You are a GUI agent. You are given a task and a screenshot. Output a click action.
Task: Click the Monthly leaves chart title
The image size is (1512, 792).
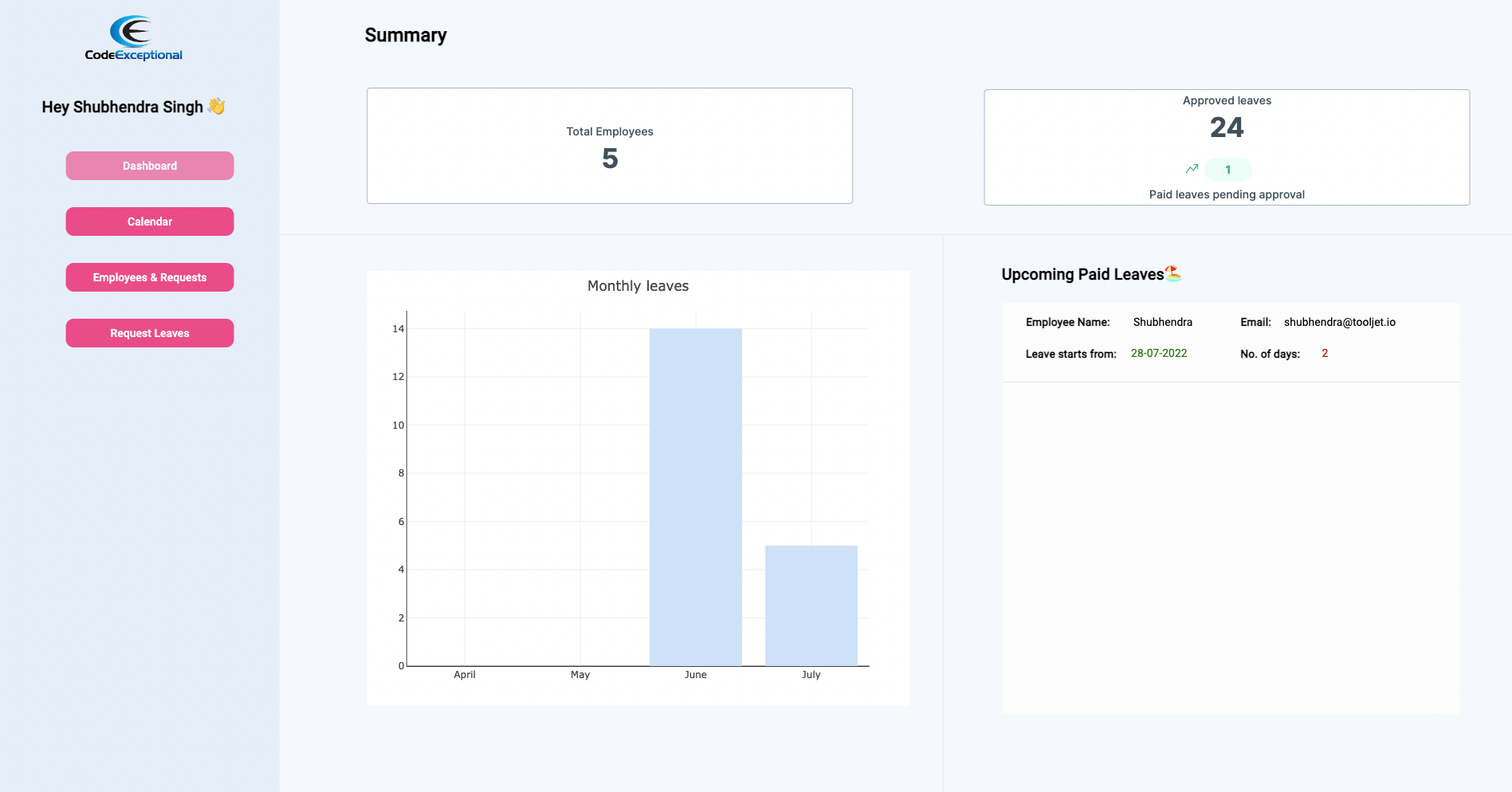pos(637,285)
